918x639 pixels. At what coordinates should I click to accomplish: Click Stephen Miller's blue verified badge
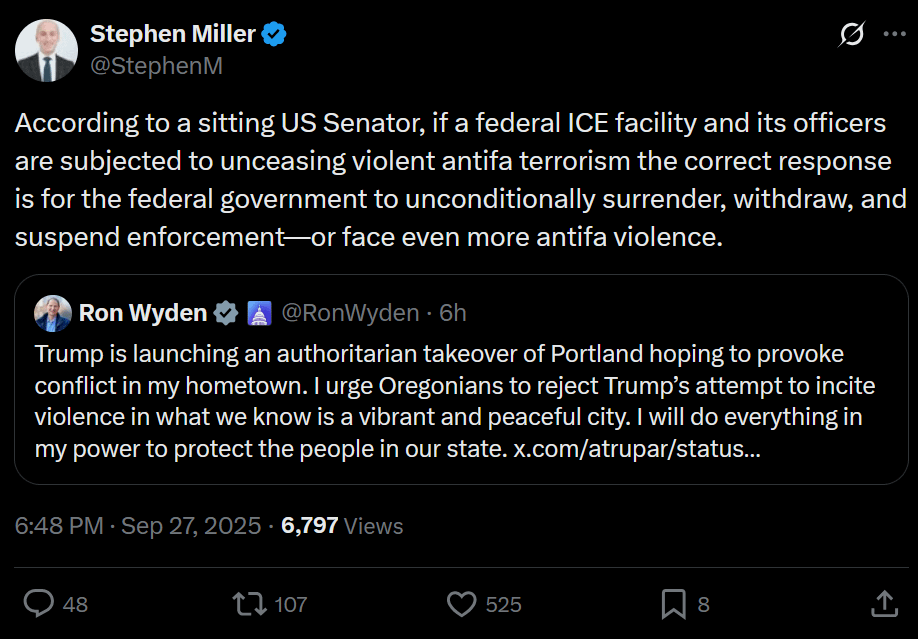(275, 34)
